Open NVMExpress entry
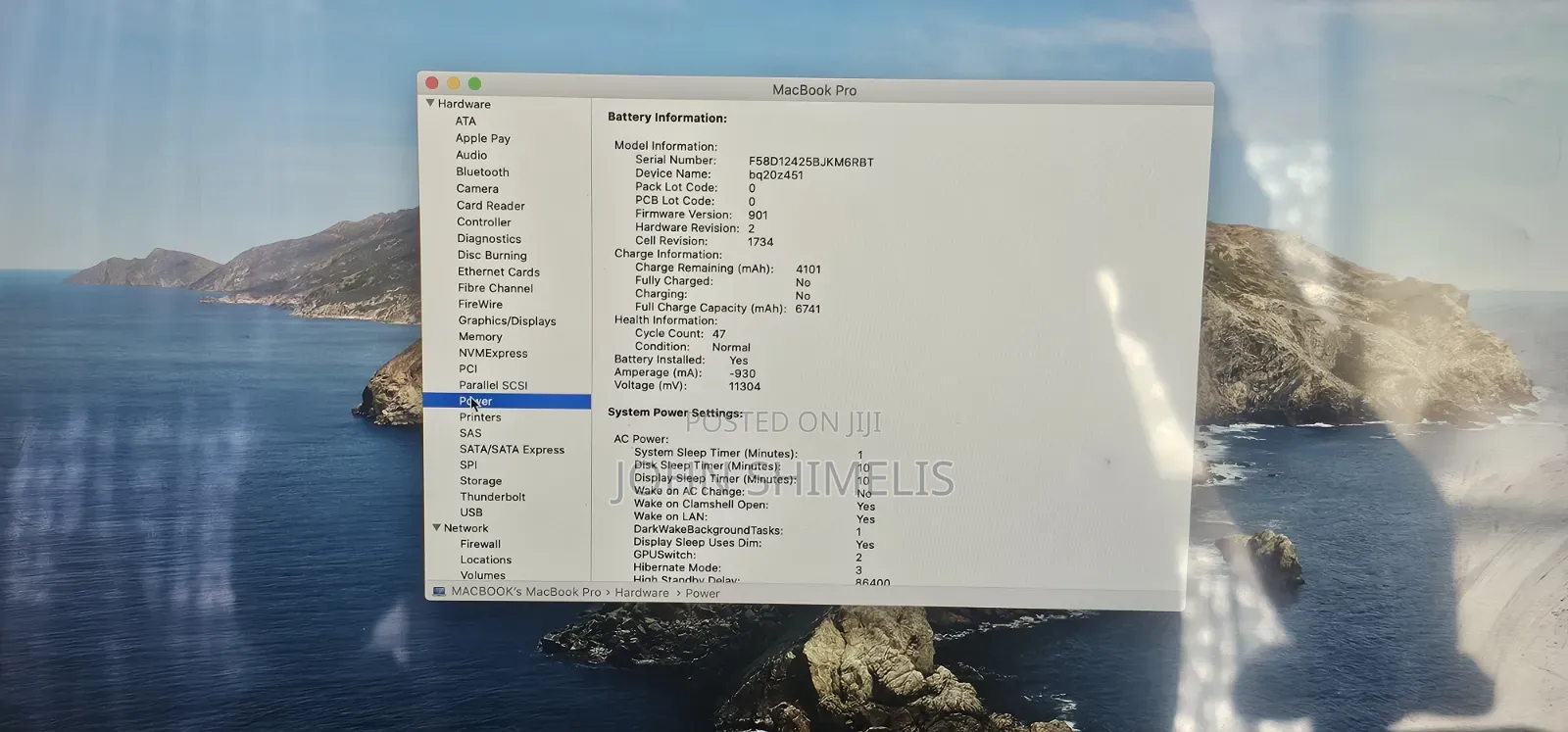 click(493, 354)
